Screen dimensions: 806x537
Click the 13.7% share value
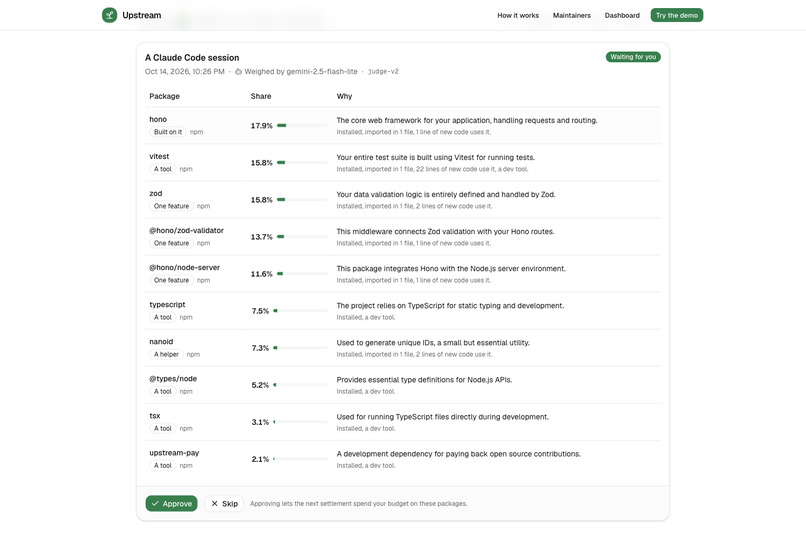(261, 237)
